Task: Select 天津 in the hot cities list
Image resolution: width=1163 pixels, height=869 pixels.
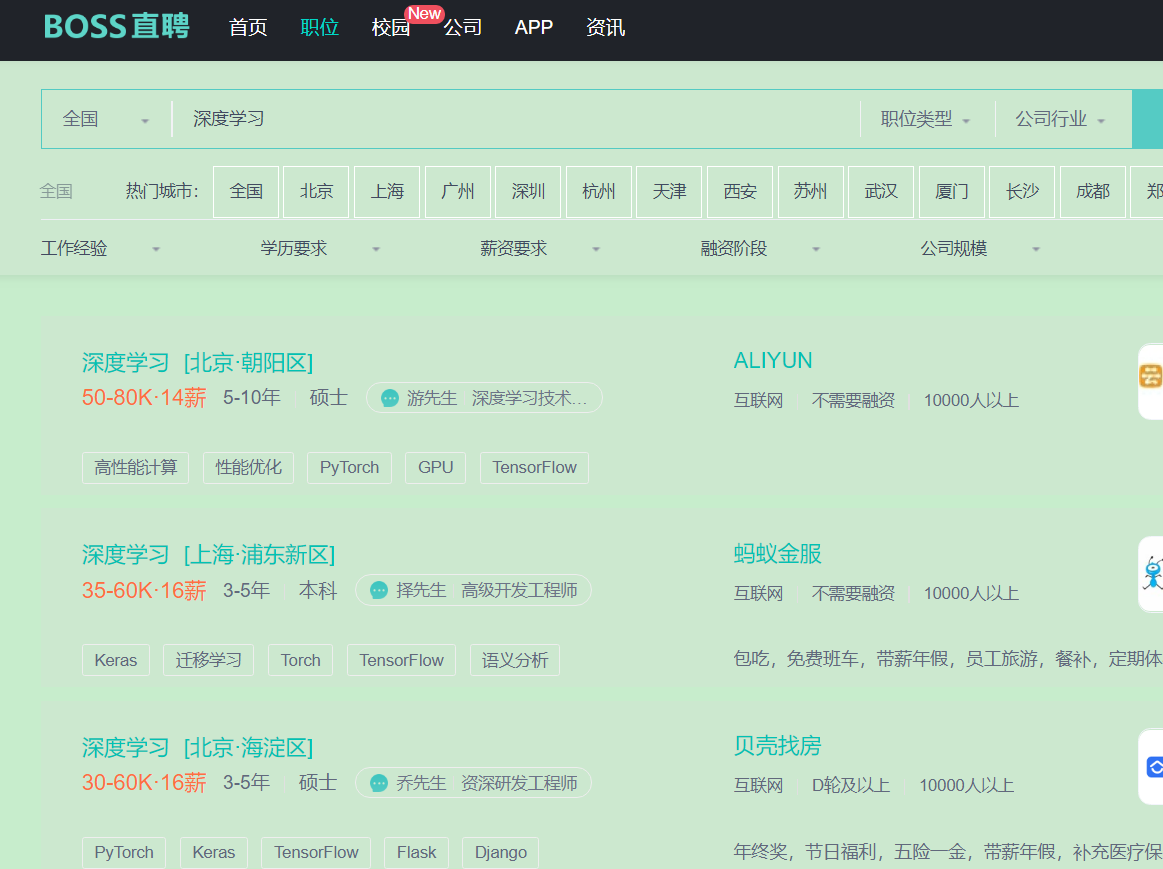Action: coord(669,192)
